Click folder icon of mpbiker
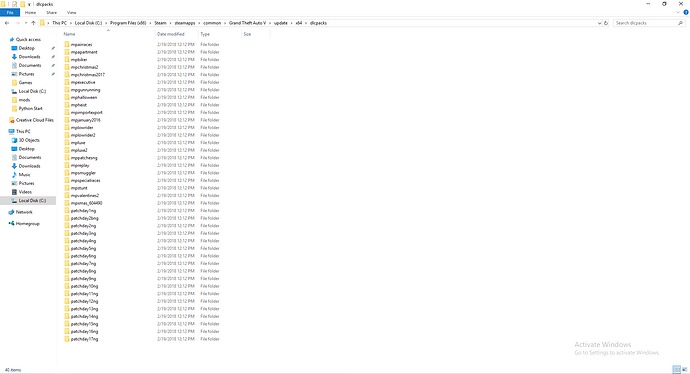This screenshot has height=374, width=690. [x=67, y=59]
